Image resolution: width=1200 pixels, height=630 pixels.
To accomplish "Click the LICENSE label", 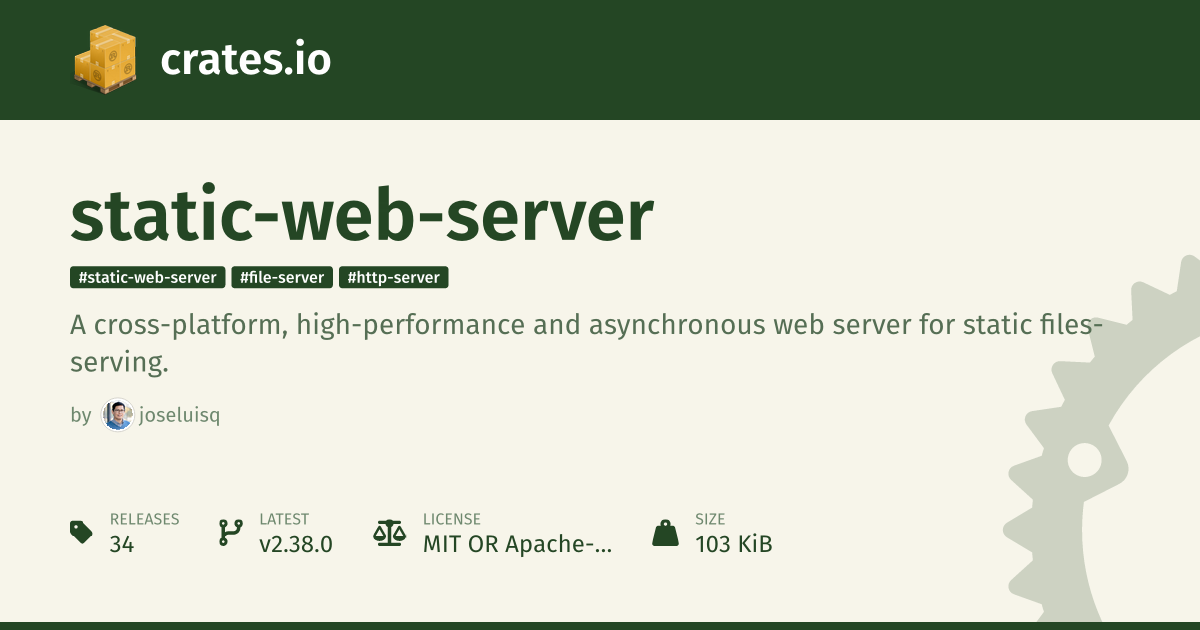I will 452,519.
